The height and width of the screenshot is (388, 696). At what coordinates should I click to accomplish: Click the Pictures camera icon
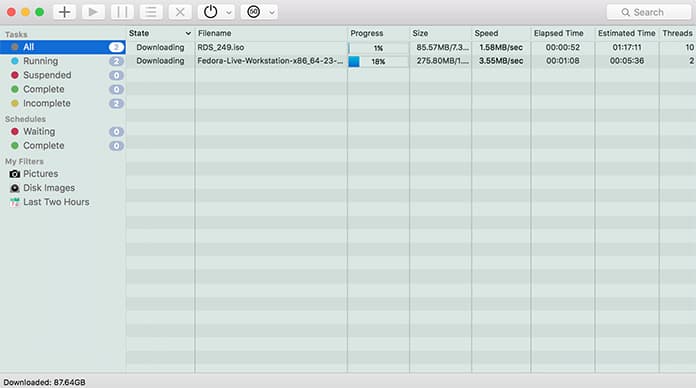pos(15,174)
